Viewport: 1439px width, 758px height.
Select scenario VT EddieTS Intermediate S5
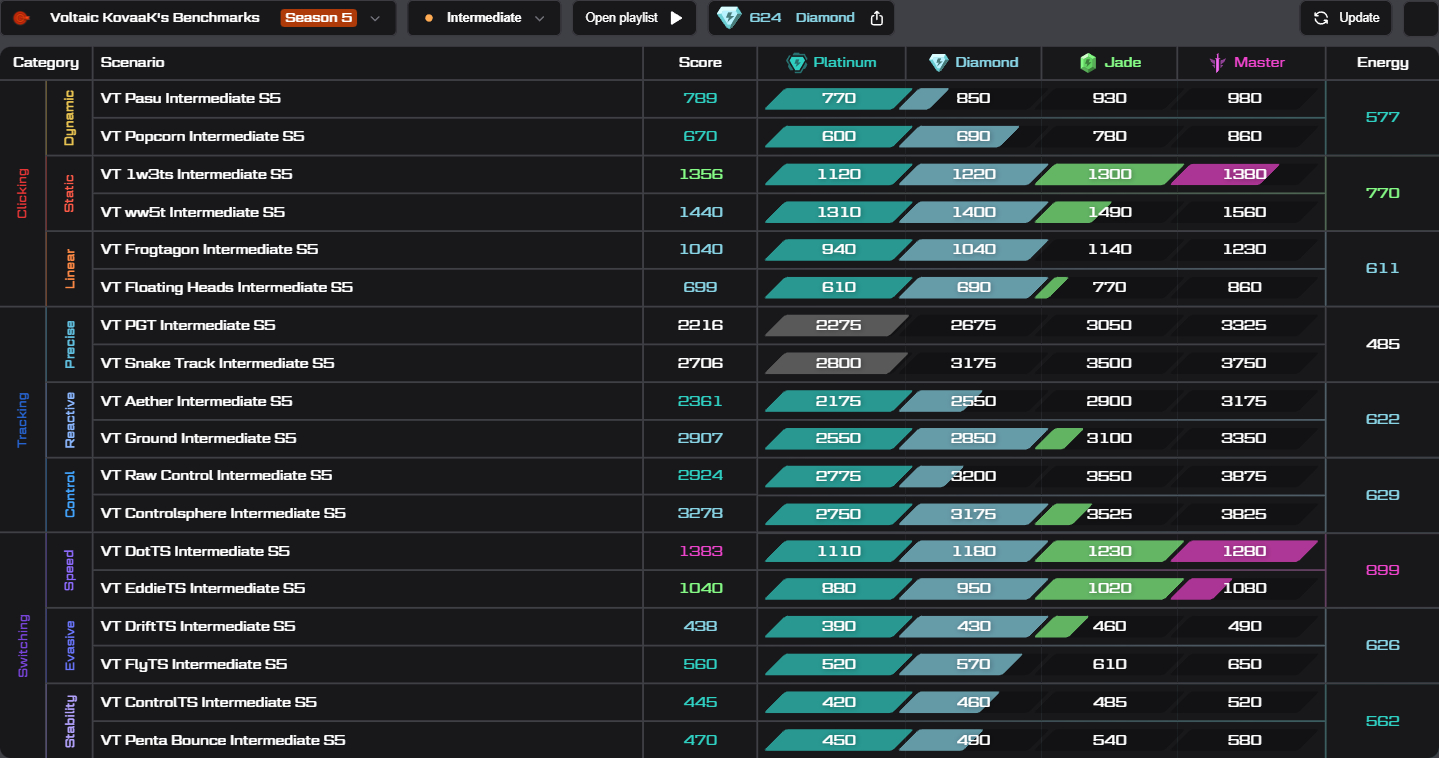pyautogui.click(x=203, y=588)
